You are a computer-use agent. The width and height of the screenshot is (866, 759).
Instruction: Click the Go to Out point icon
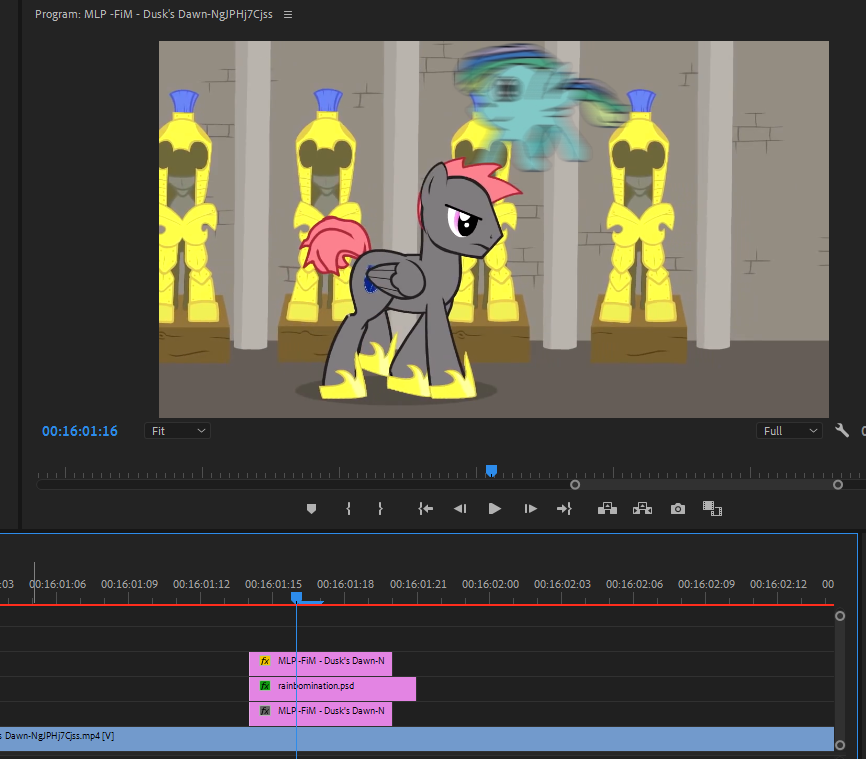(x=564, y=509)
